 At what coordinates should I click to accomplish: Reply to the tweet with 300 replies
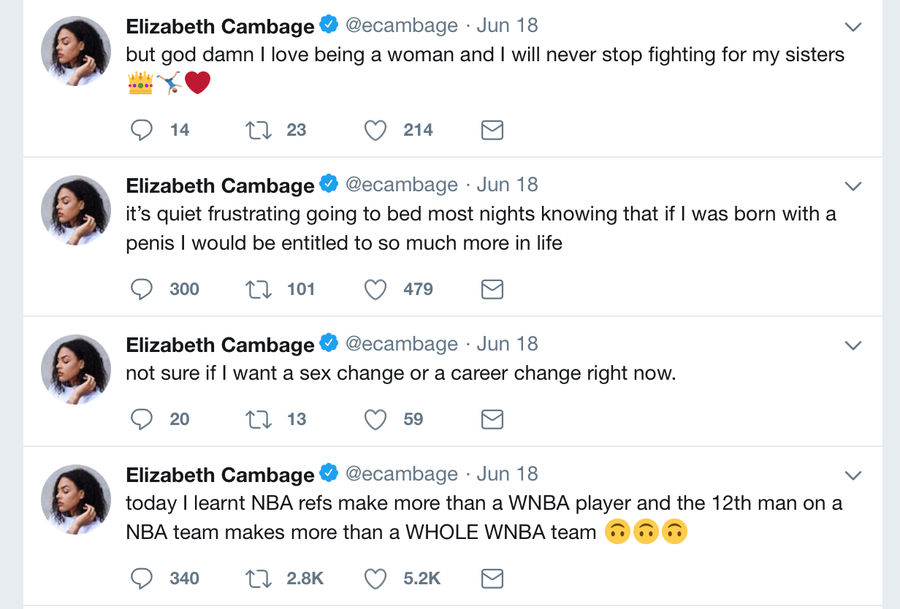click(x=141, y=289)
